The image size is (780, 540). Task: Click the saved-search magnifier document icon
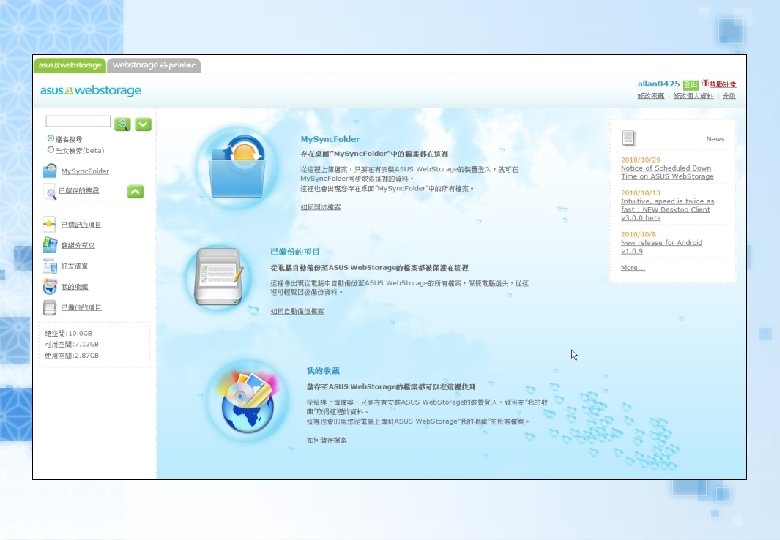[50, 191]
